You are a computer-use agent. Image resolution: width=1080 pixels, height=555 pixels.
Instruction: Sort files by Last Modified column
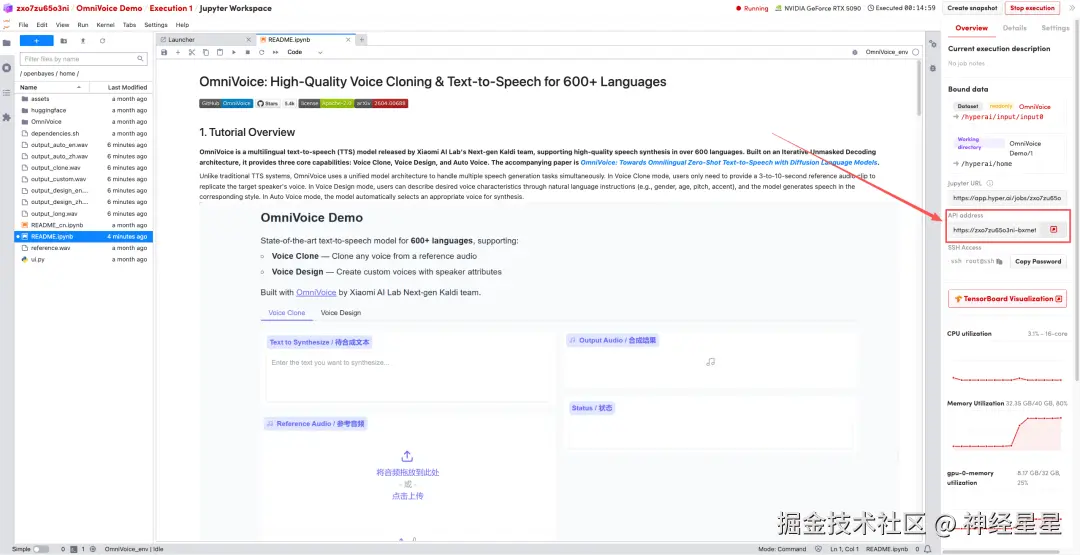(x=120, y=87)
